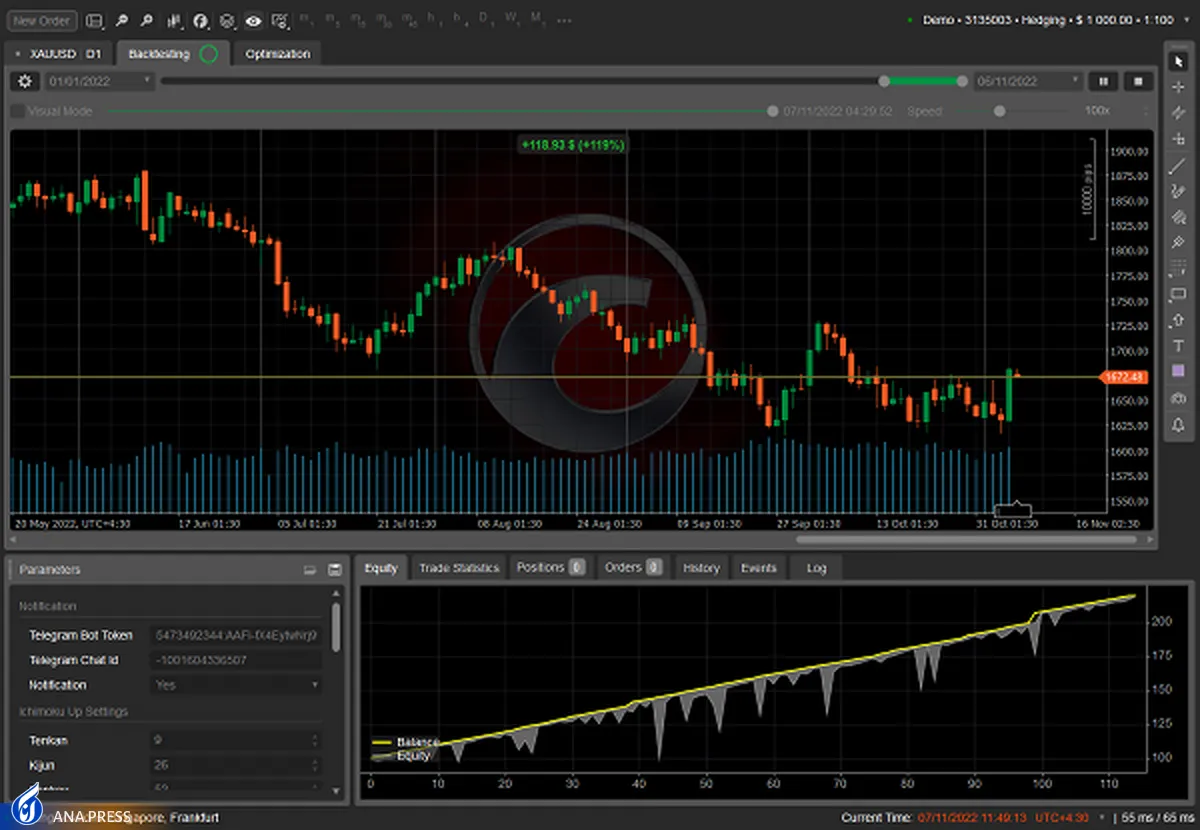Screen dimensions: 1200x830
Task: Stop the backtest with the stop button
Action: tap(1137, 81)
